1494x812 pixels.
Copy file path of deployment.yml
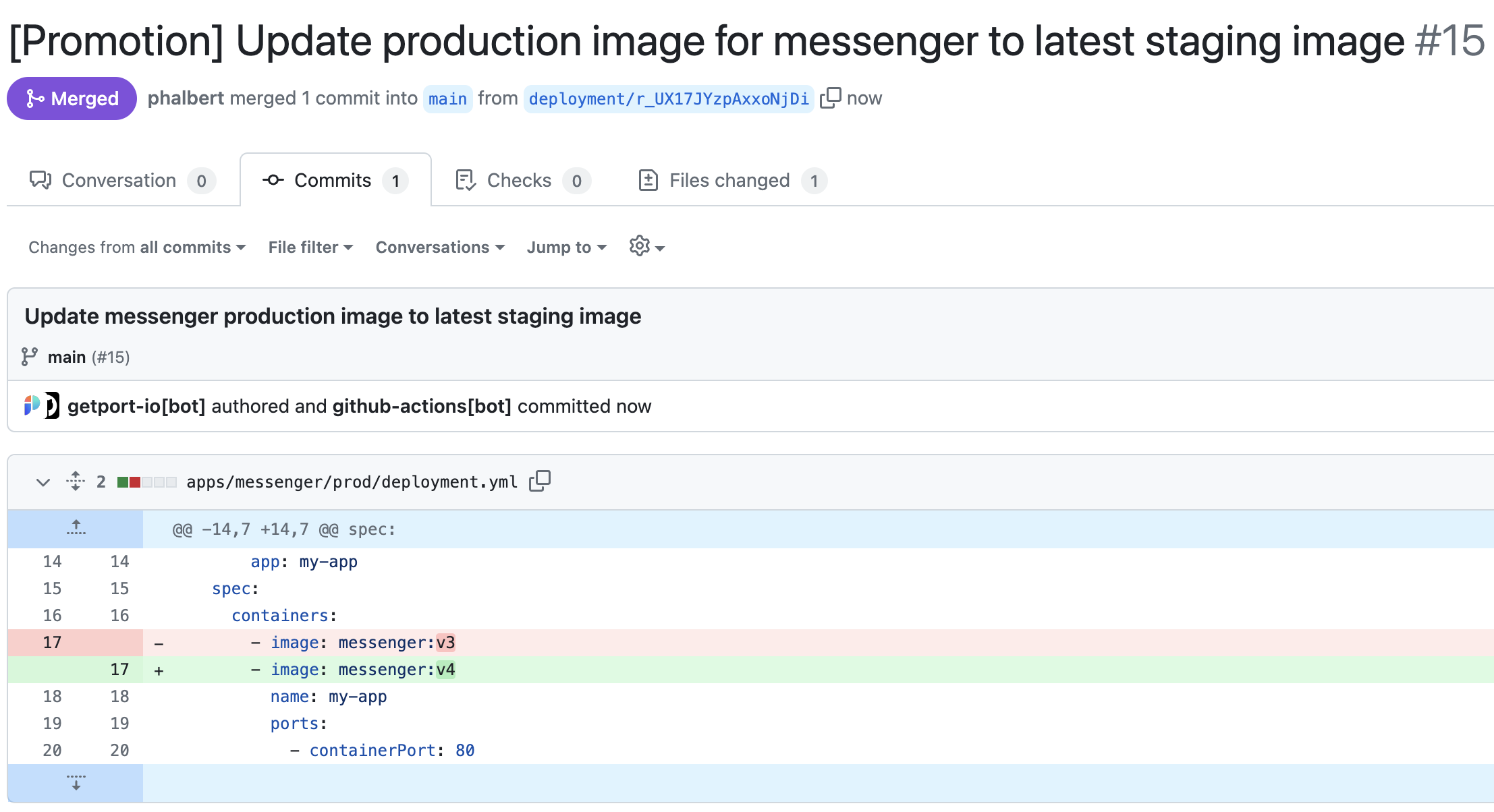540,482
